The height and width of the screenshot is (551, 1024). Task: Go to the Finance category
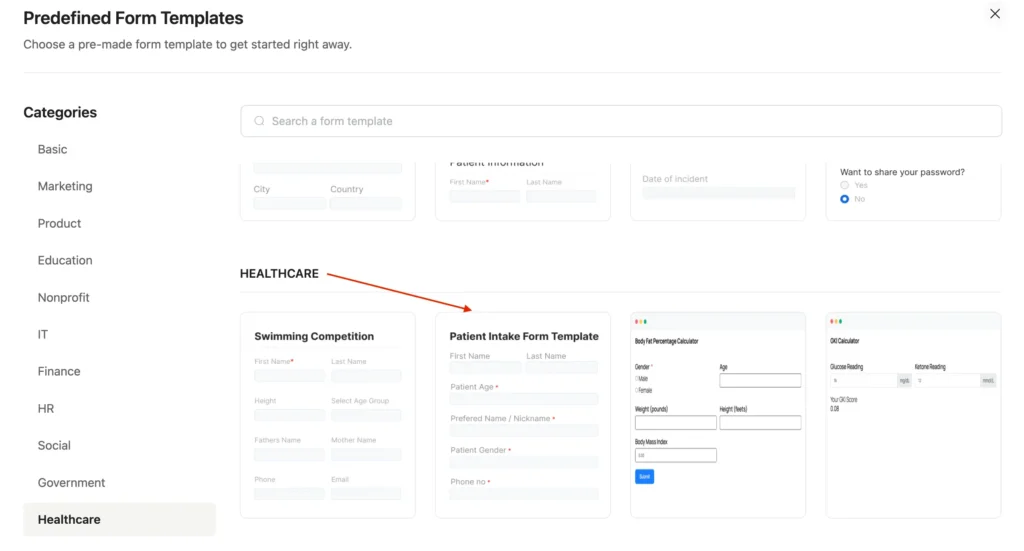[x=59, y=371]
